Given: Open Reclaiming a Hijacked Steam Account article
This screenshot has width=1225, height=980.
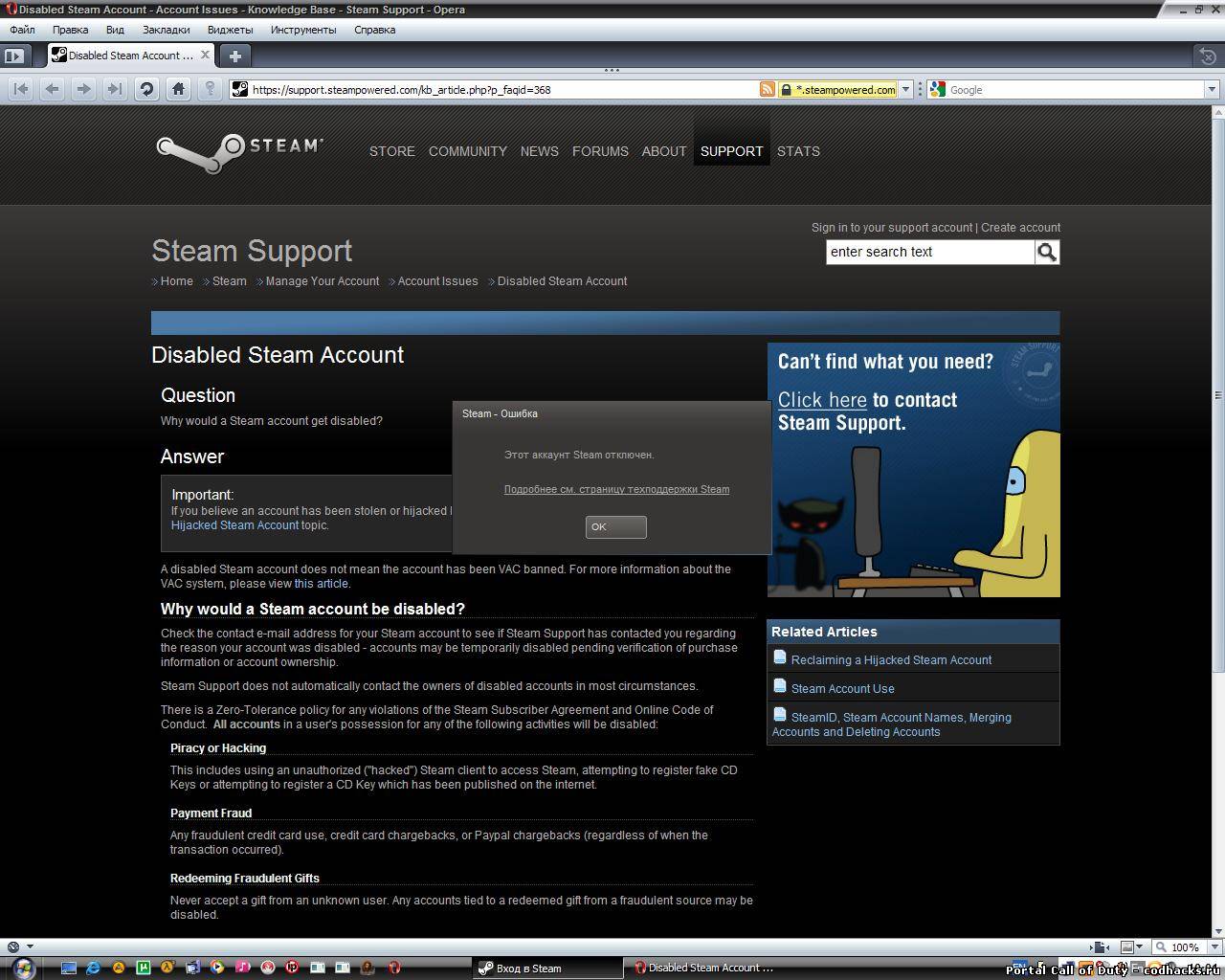Looking at the screenshot, I should coord(891,660).
